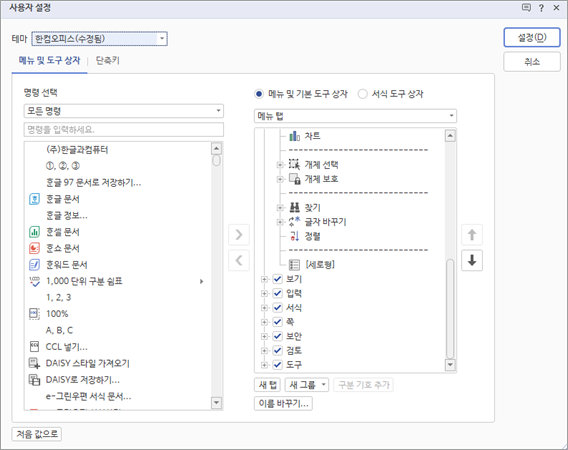Remove command with left arrow button
This screenshot has width=568, height=450.
(x=239, y=260)
